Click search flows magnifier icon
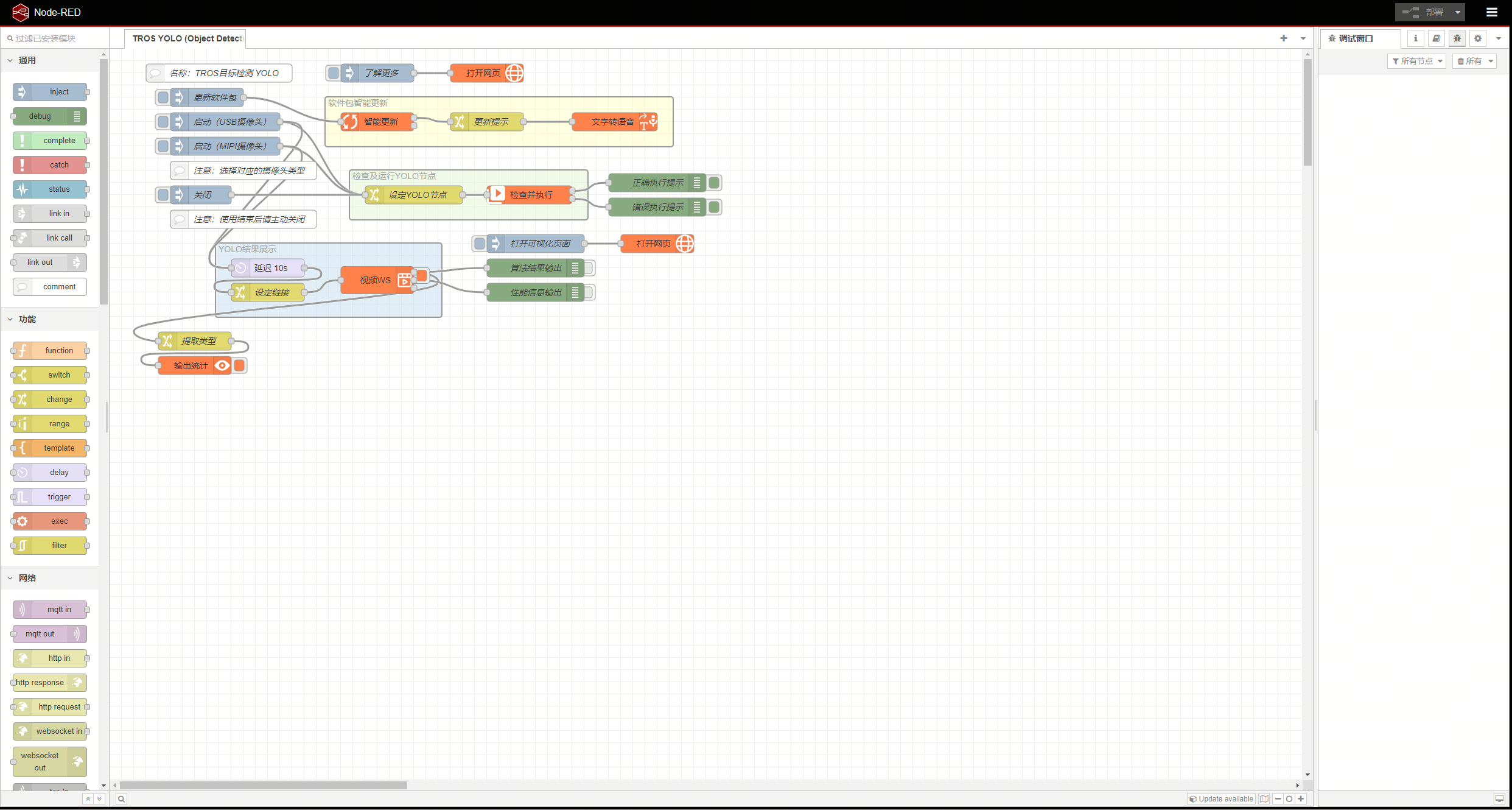The height and width of the screenshot is (810, 1512). coord(122,799)
